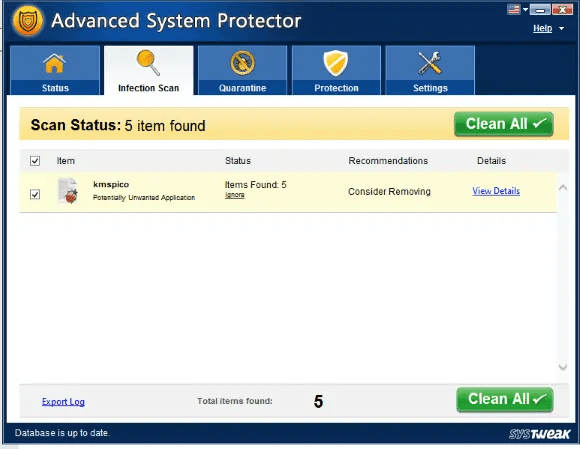Click the Status house icon
Image resolution: width=580 pixels, height=449 pixels.
tap(54, 63)
